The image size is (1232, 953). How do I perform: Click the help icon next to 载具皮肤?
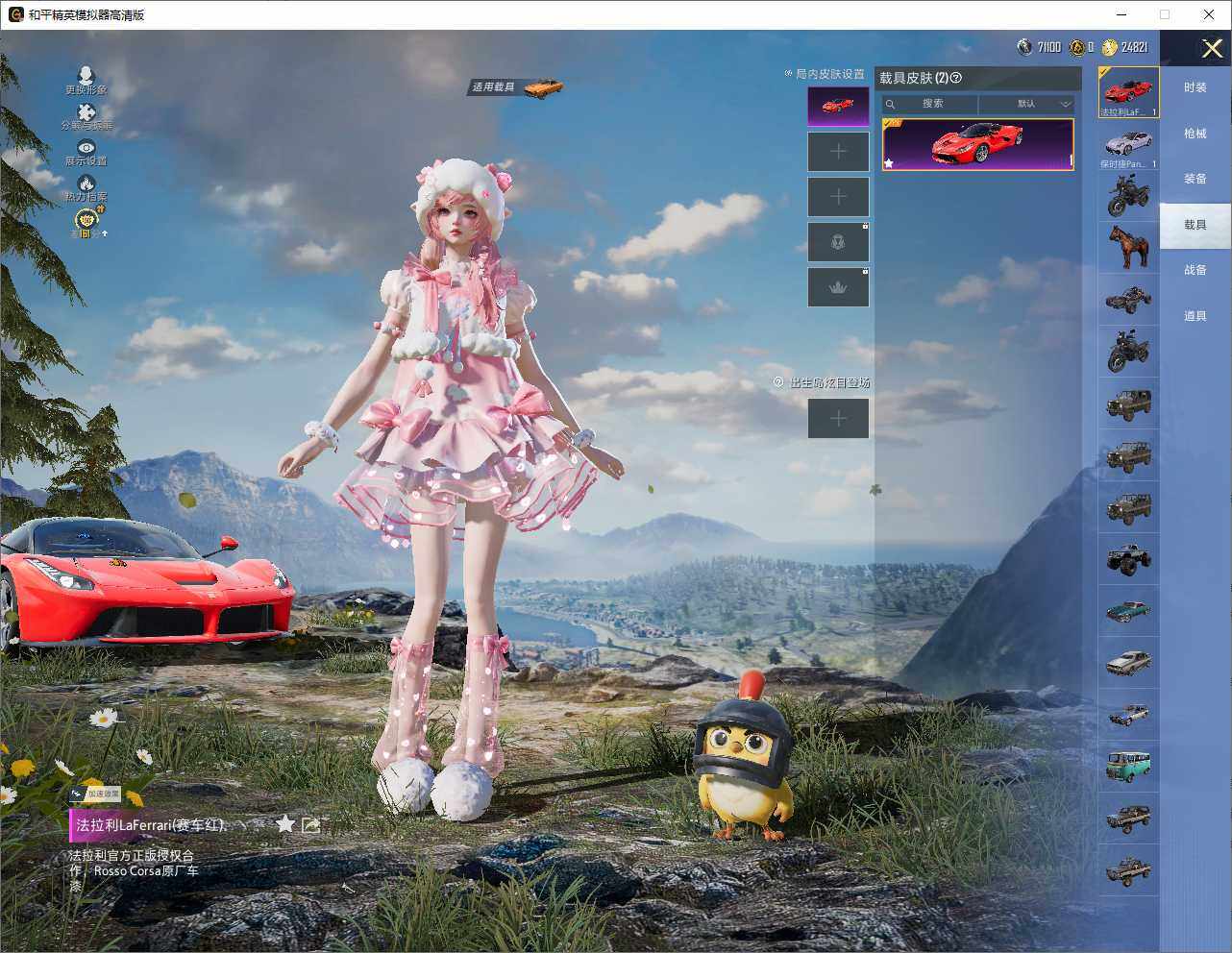pyautogui.click(x=956, y=79)
